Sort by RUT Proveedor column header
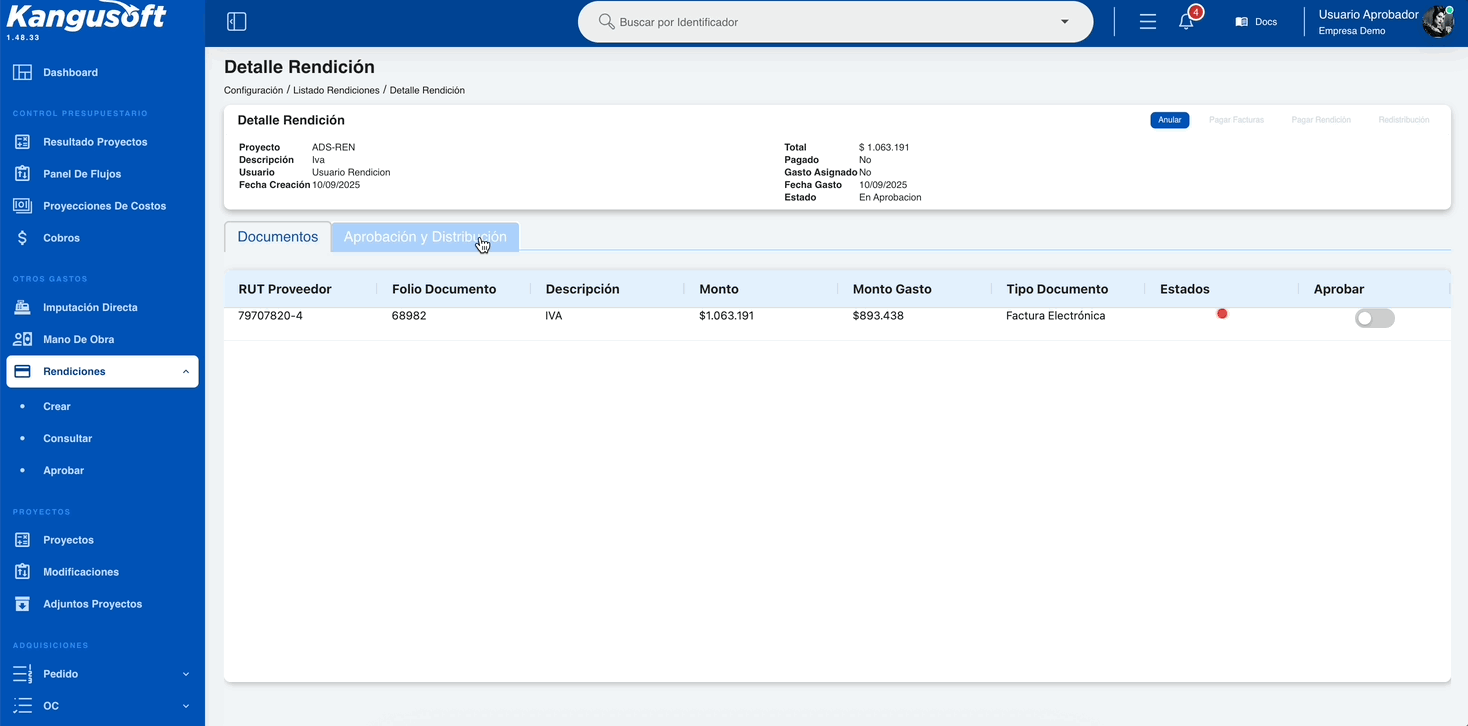 [285, 289]
